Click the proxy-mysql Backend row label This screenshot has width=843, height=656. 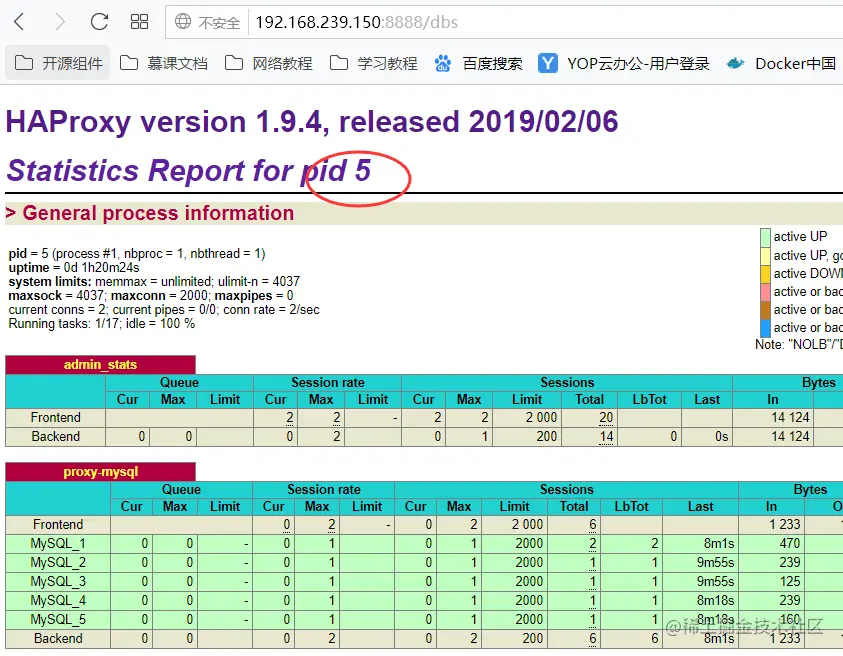point(58,639)
